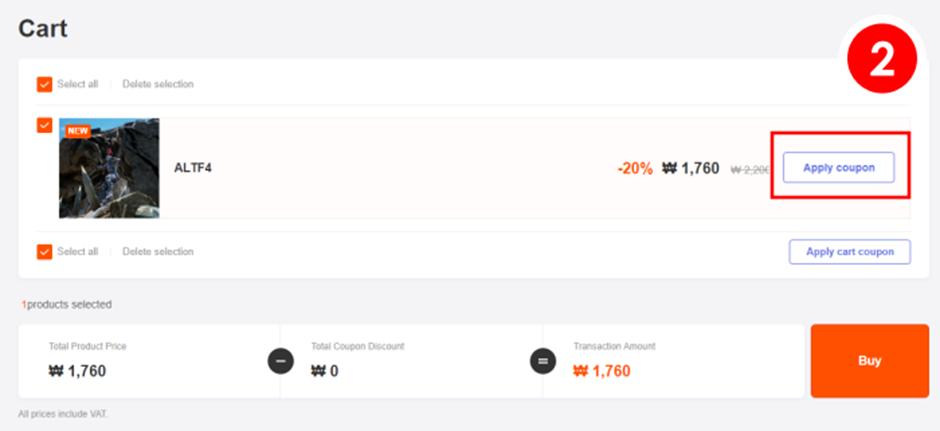Click the red step number 2 badge
940x431 pixels.
(x=882, y=61)
